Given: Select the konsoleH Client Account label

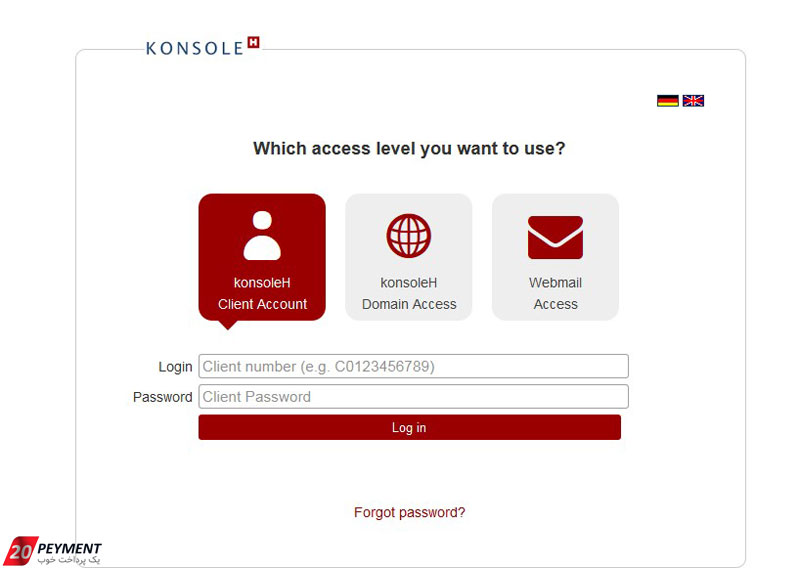Looking at the screenshot, I should click(x=262, y=293).
